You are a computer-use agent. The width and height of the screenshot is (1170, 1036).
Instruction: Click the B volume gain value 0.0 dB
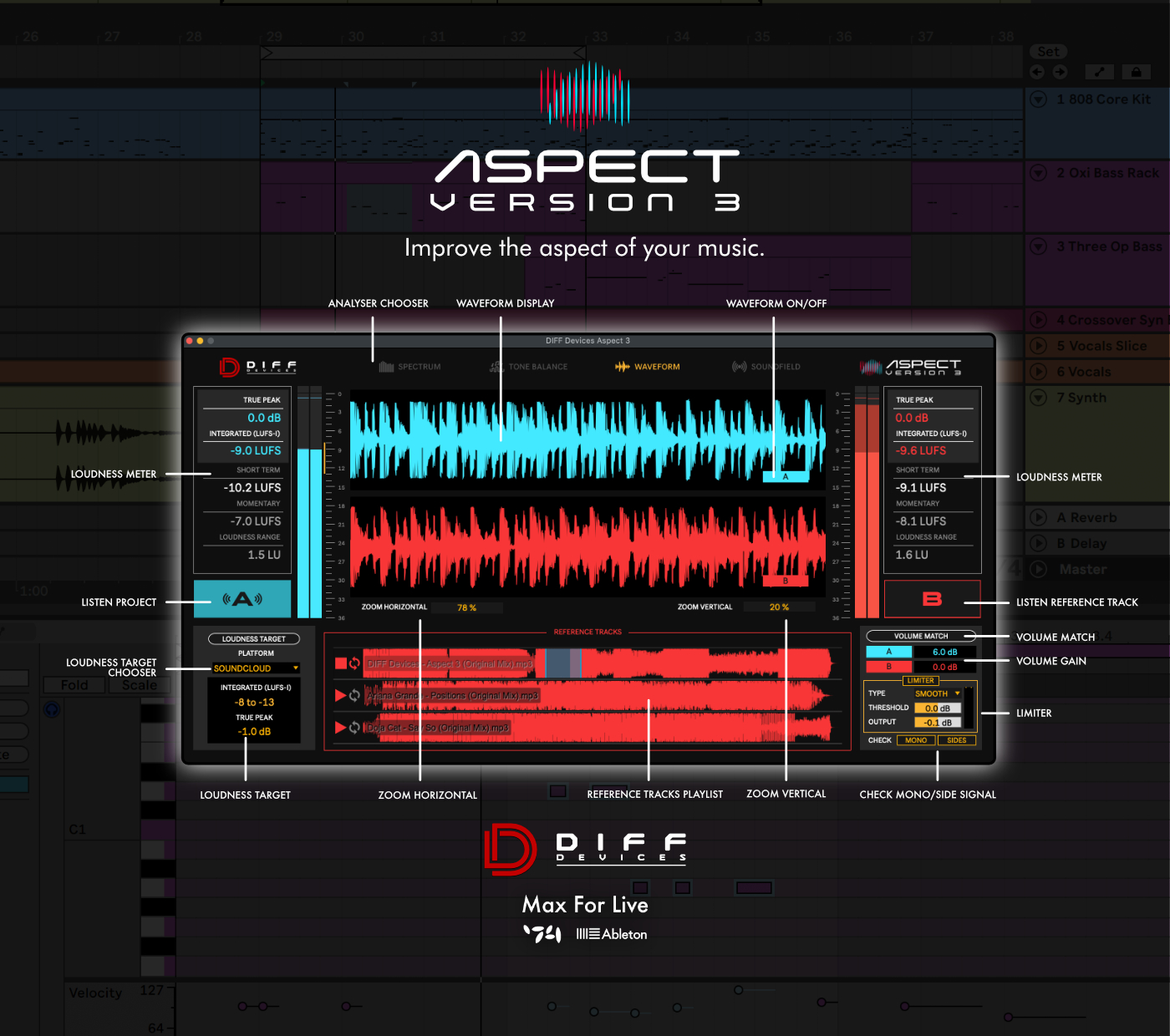pos(944,667)
